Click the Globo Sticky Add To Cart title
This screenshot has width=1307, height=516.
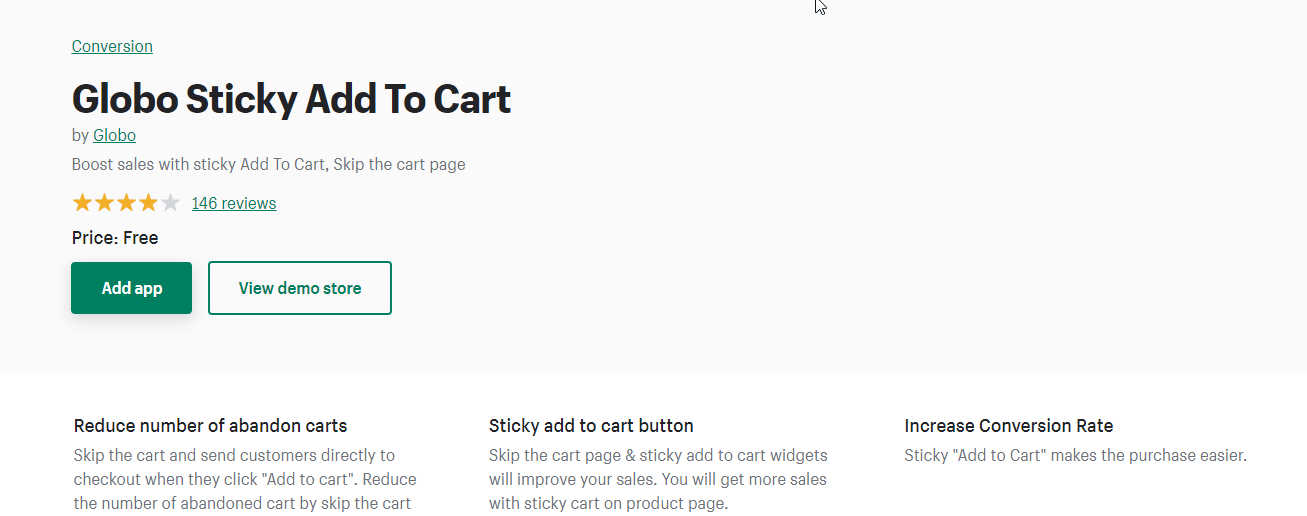[x=291, y=99]
